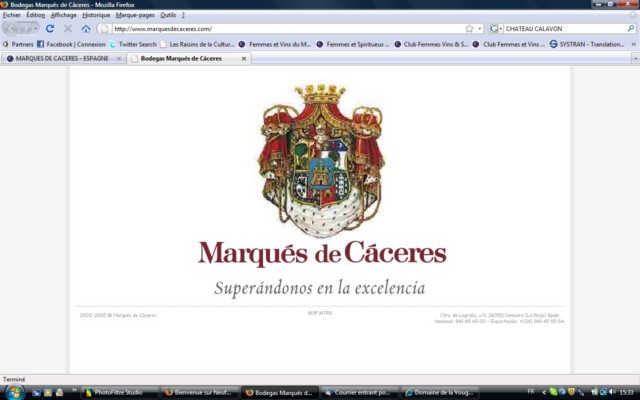Click the back navigation arrow

point(12,29)
